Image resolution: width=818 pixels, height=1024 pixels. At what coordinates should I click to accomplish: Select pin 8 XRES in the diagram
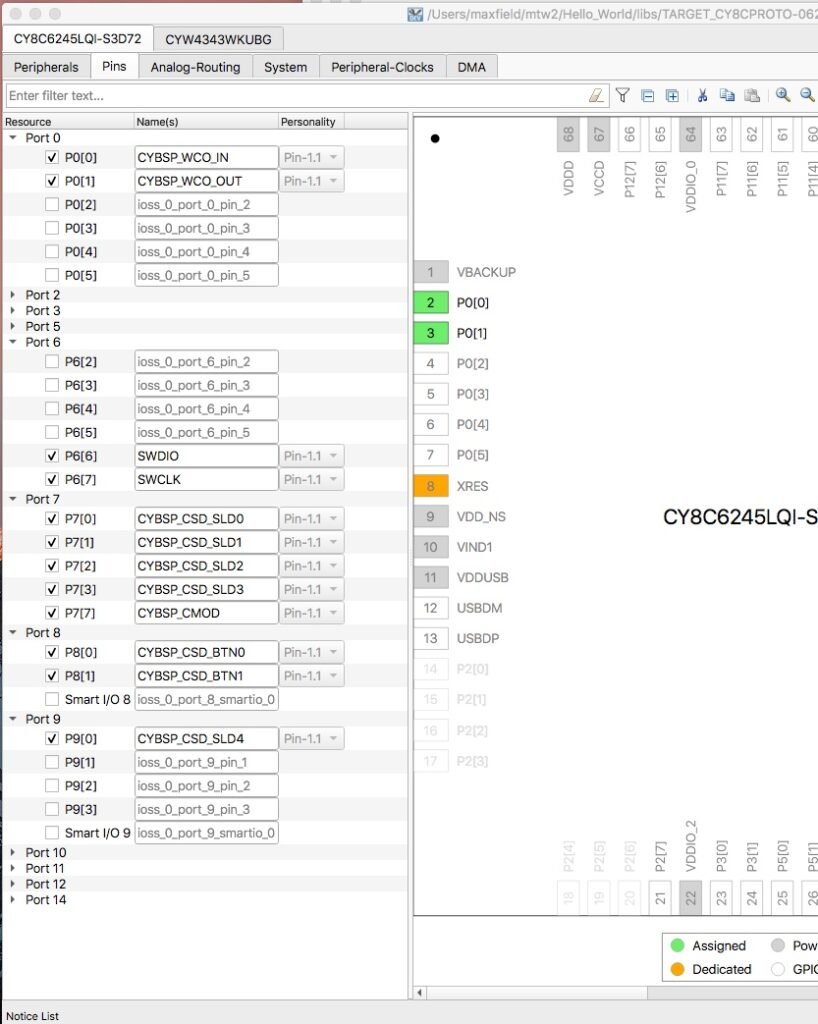point(430,486)
